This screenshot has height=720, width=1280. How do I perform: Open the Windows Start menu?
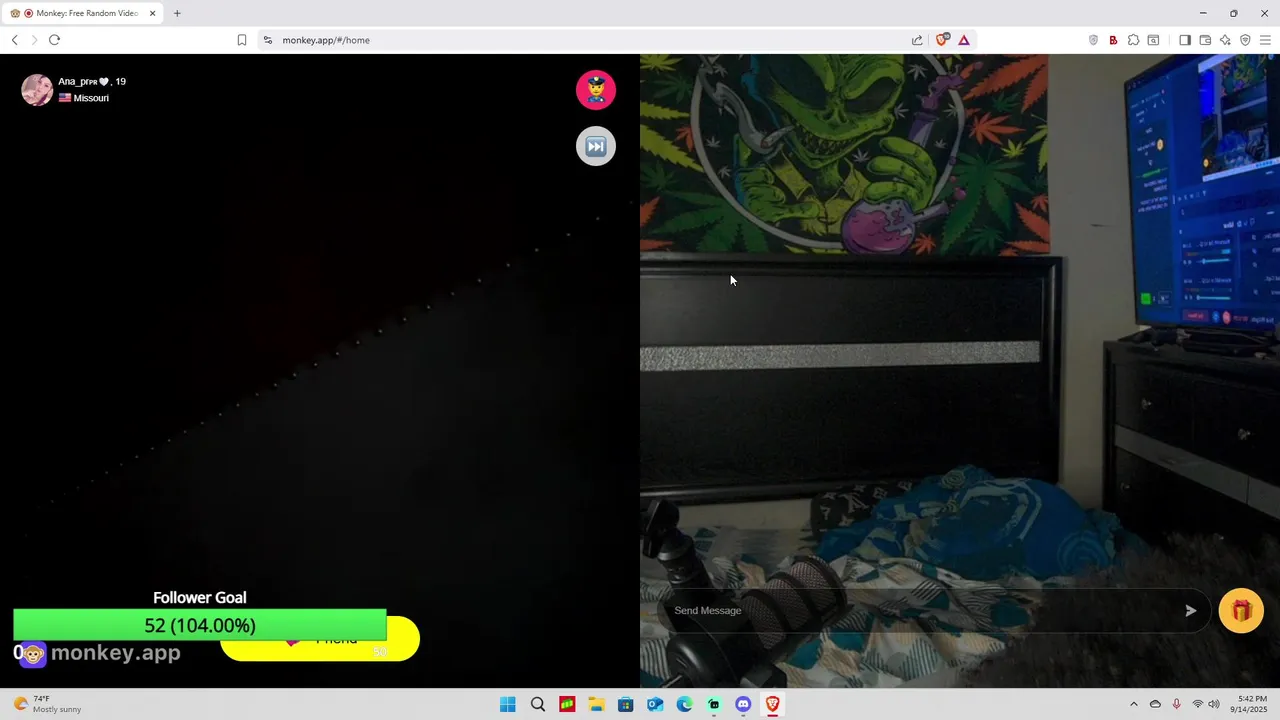point(508,704)
